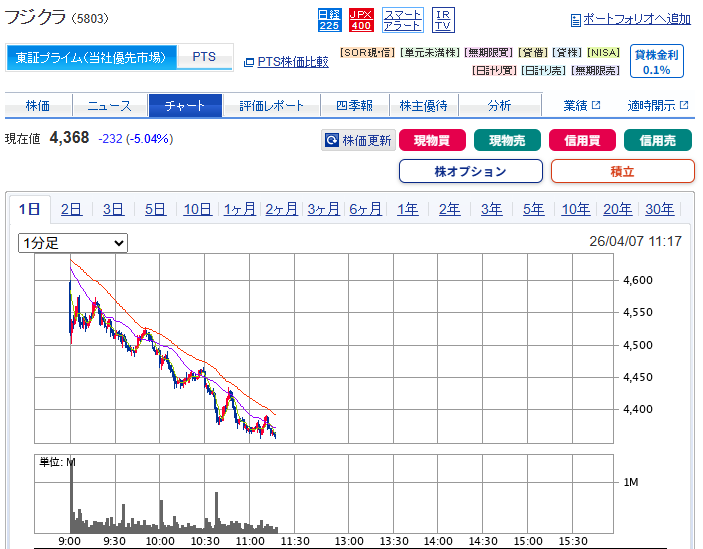703x549 pixels.
Task: Add stock via ポートフォリオへ追加 link
Action: click(637, 19)
